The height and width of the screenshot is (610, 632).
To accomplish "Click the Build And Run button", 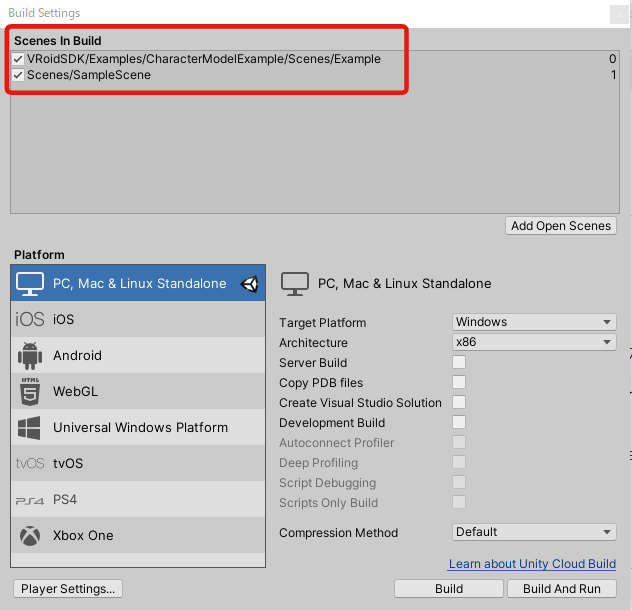I will tap(561, 589).
